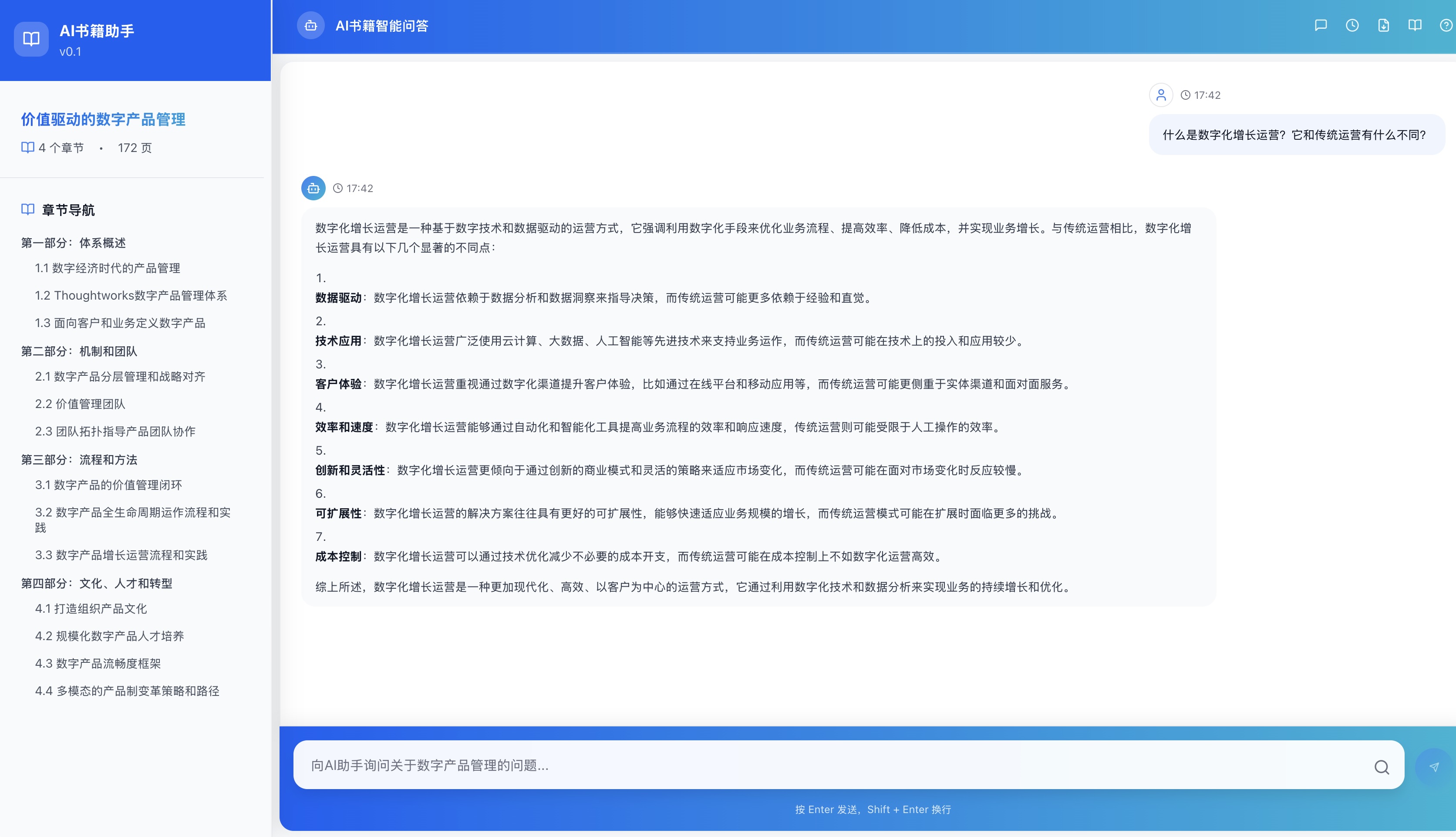Viewport: 1456px width, 837px height.
Task: Click the file download icon in header
Action: point(1383,25)
